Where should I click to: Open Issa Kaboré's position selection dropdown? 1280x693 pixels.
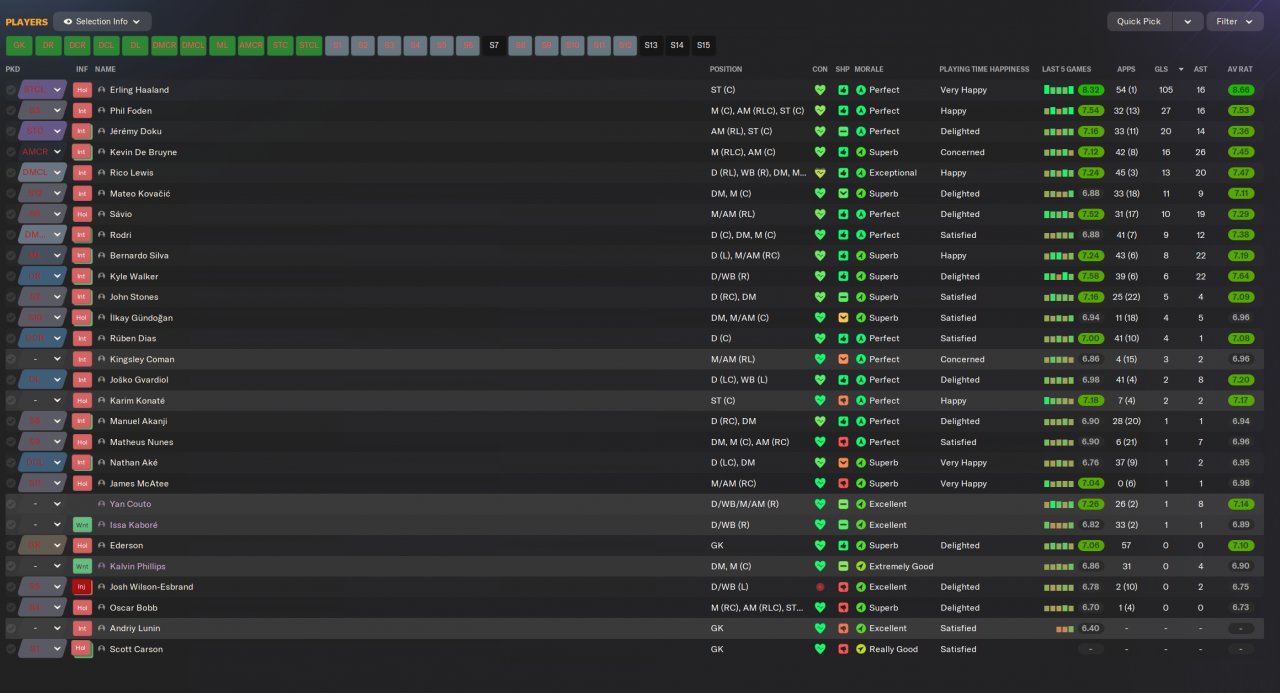tap(43, 525)
